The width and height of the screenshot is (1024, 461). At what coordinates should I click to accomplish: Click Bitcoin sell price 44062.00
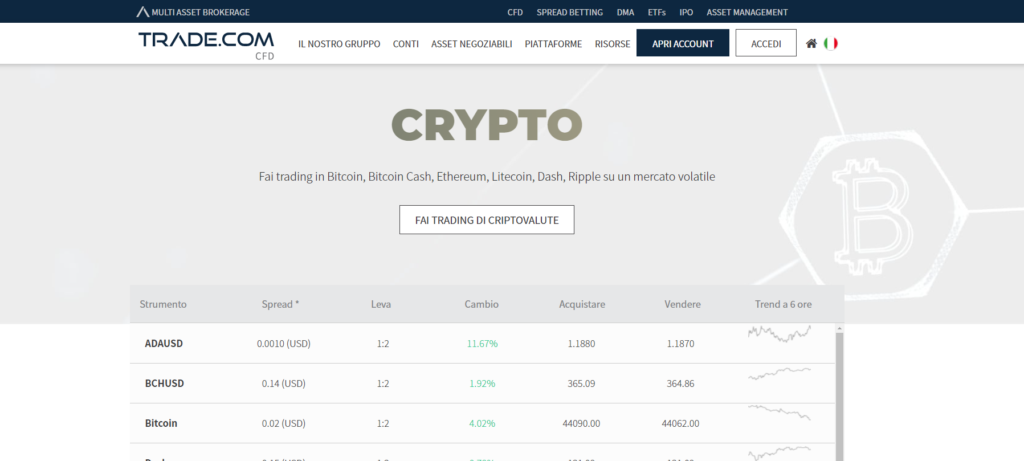click(680, 423)
